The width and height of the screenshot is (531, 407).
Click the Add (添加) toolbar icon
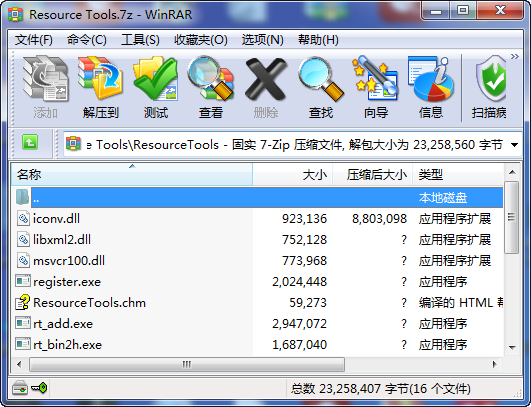45,79
